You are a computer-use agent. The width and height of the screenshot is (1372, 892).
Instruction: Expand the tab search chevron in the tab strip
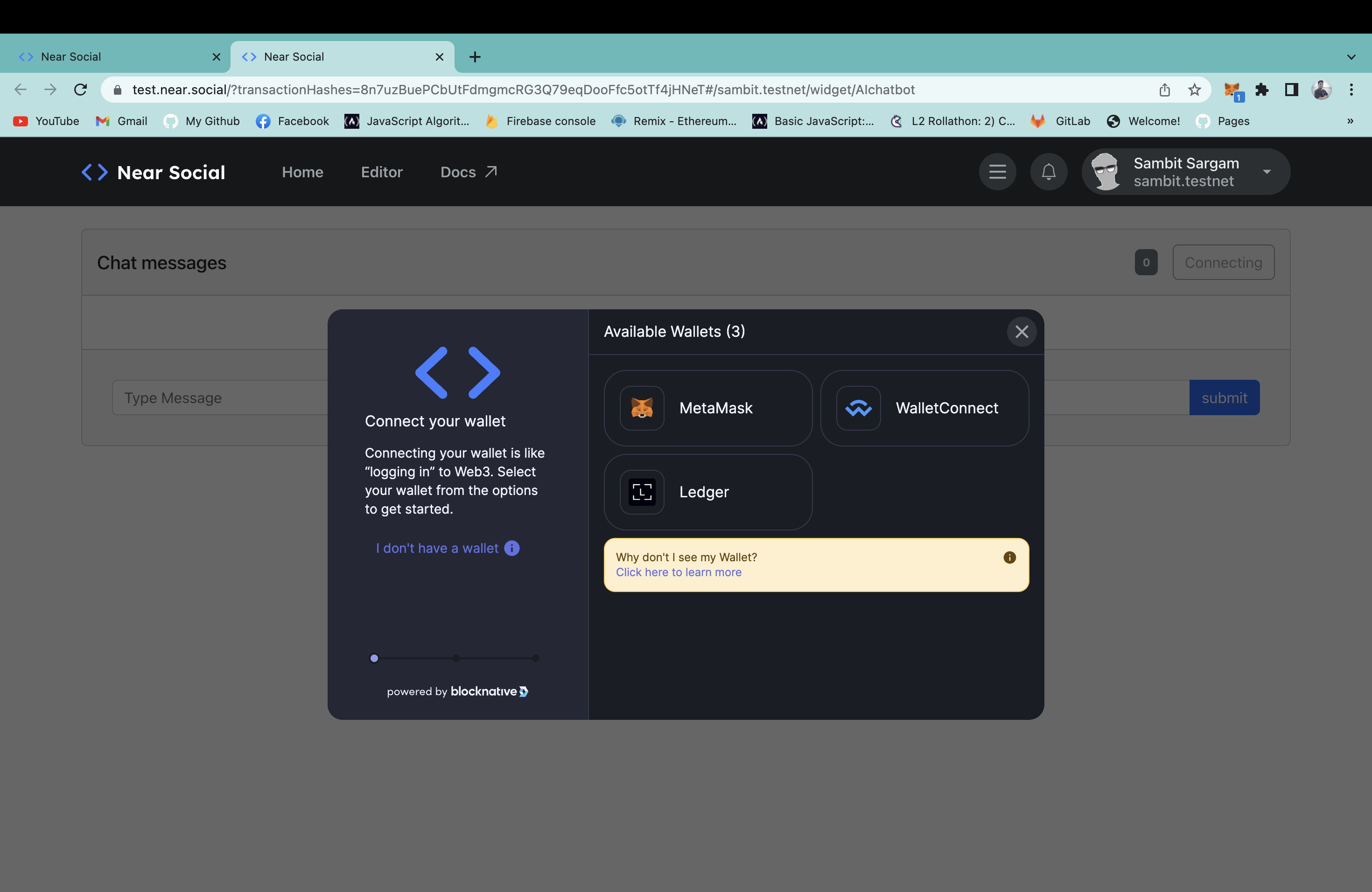[1351, 57]
